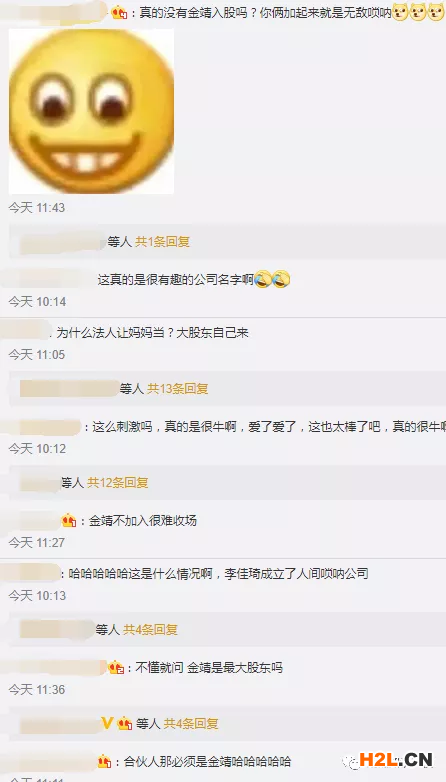Click the crown badge next to 不懂就问 comment
Image resolution: width=446 pixels, height=782 pixels.
pos(116,667)
